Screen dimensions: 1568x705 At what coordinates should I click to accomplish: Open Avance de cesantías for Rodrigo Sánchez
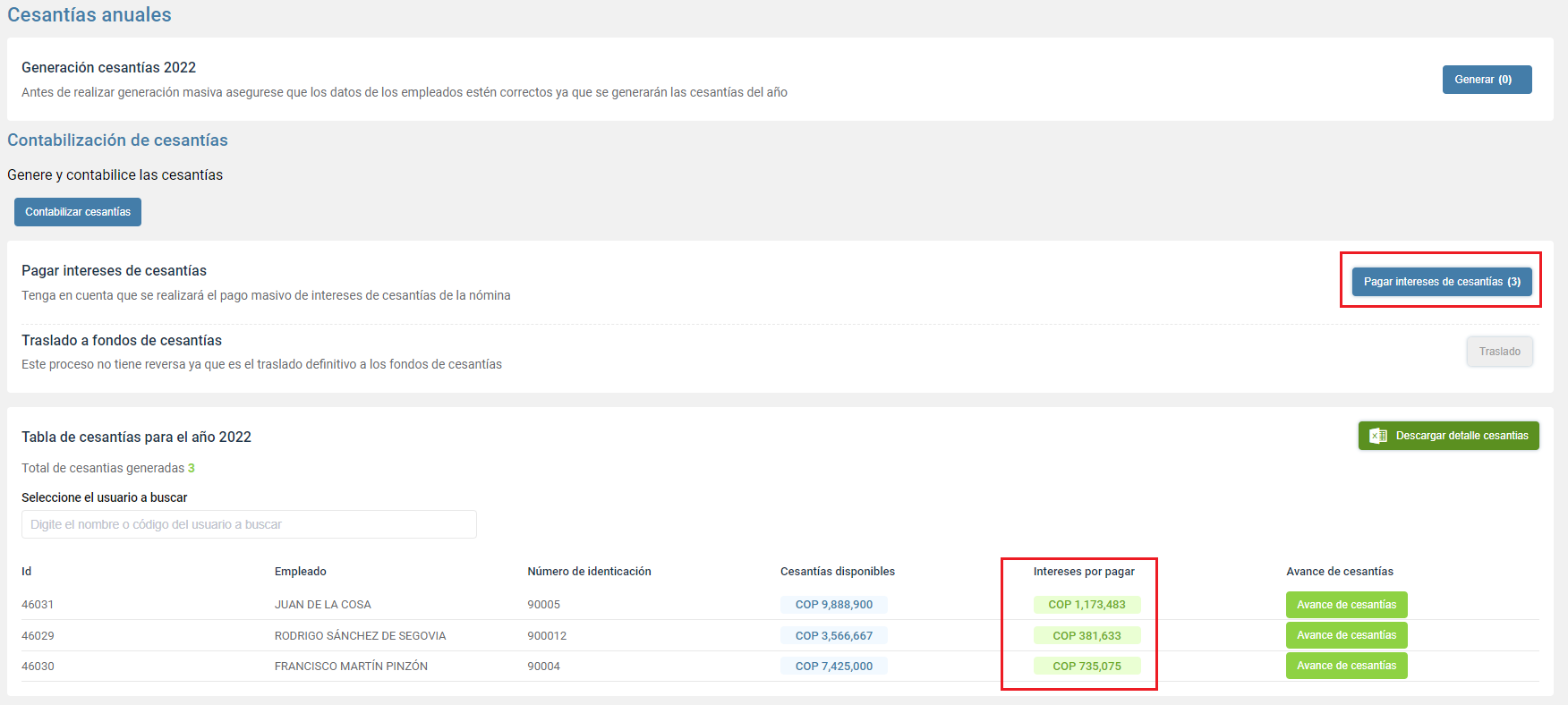point(1346,635)
